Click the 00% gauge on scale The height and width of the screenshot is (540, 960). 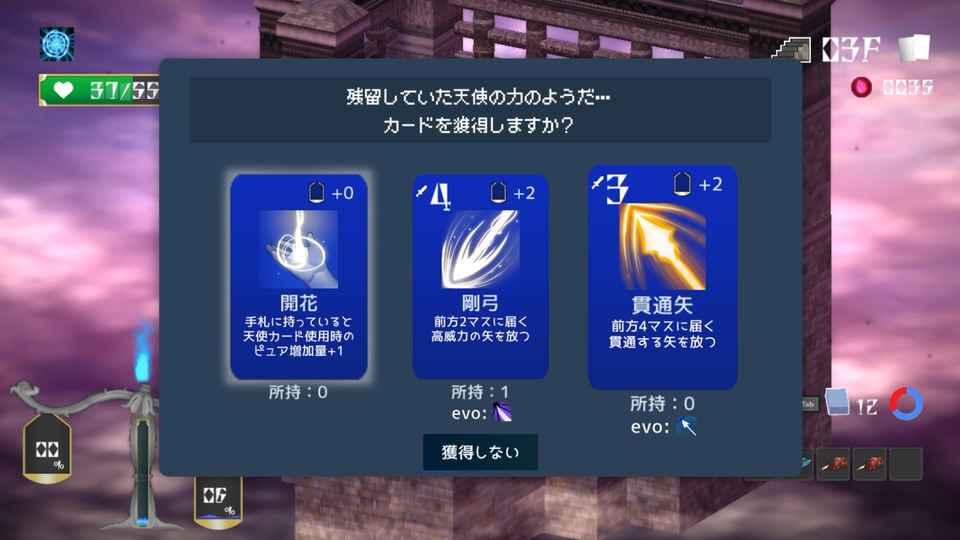[47, 448]
